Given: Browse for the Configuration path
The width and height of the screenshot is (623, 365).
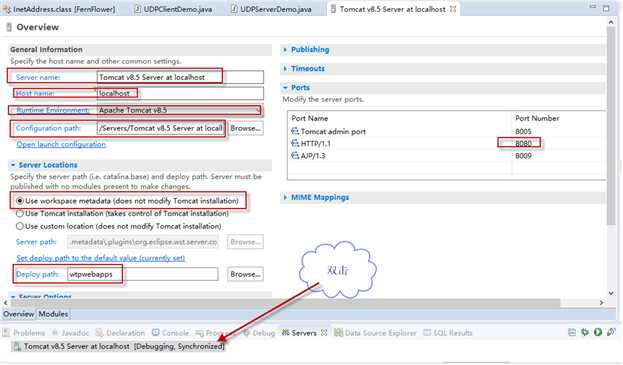Looking at the screenshot, I should tap(245, 128).
